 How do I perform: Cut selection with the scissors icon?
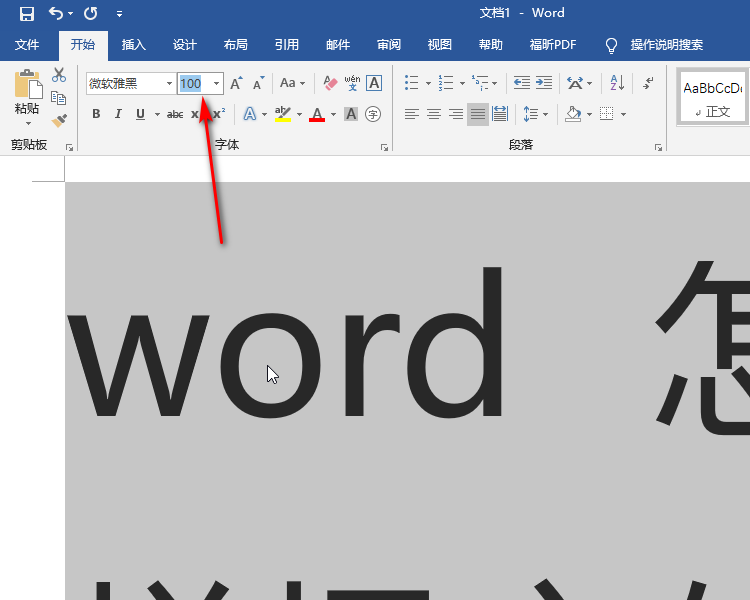(59, 75)
